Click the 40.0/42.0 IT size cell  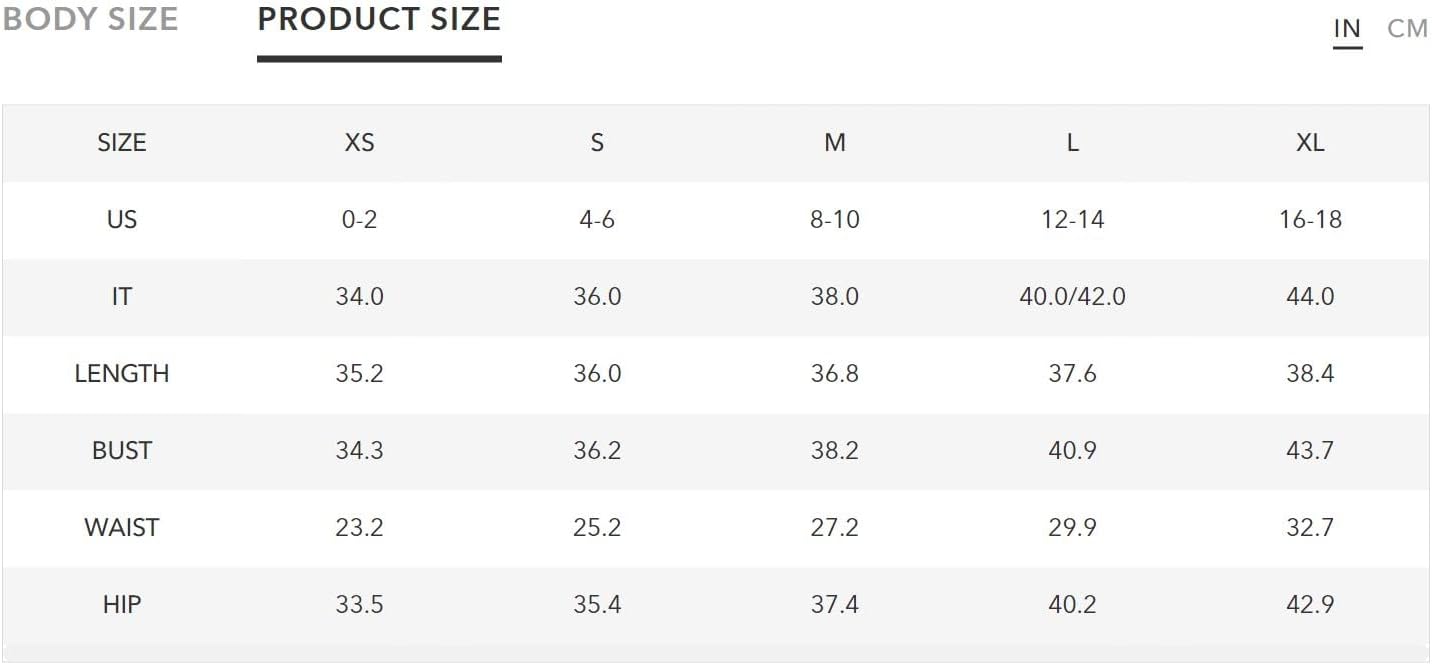point(1072,297)
